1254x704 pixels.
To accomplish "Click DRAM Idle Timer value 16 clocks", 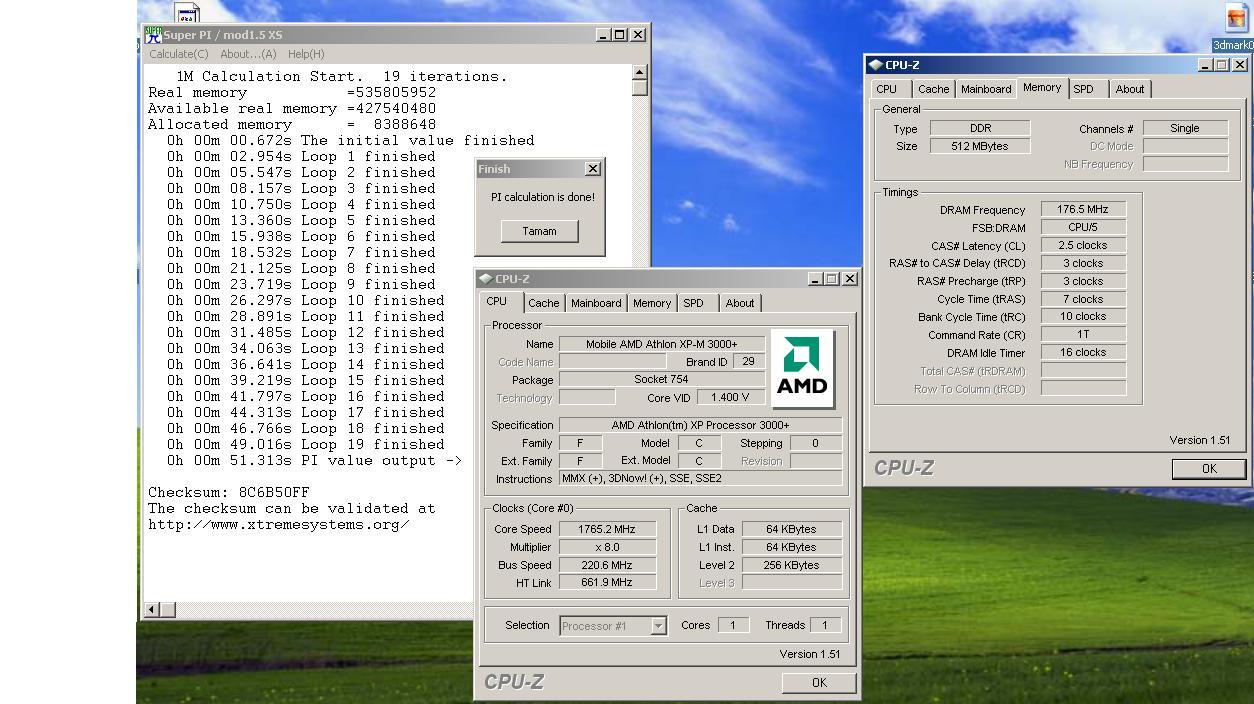I will [1083, 352].
